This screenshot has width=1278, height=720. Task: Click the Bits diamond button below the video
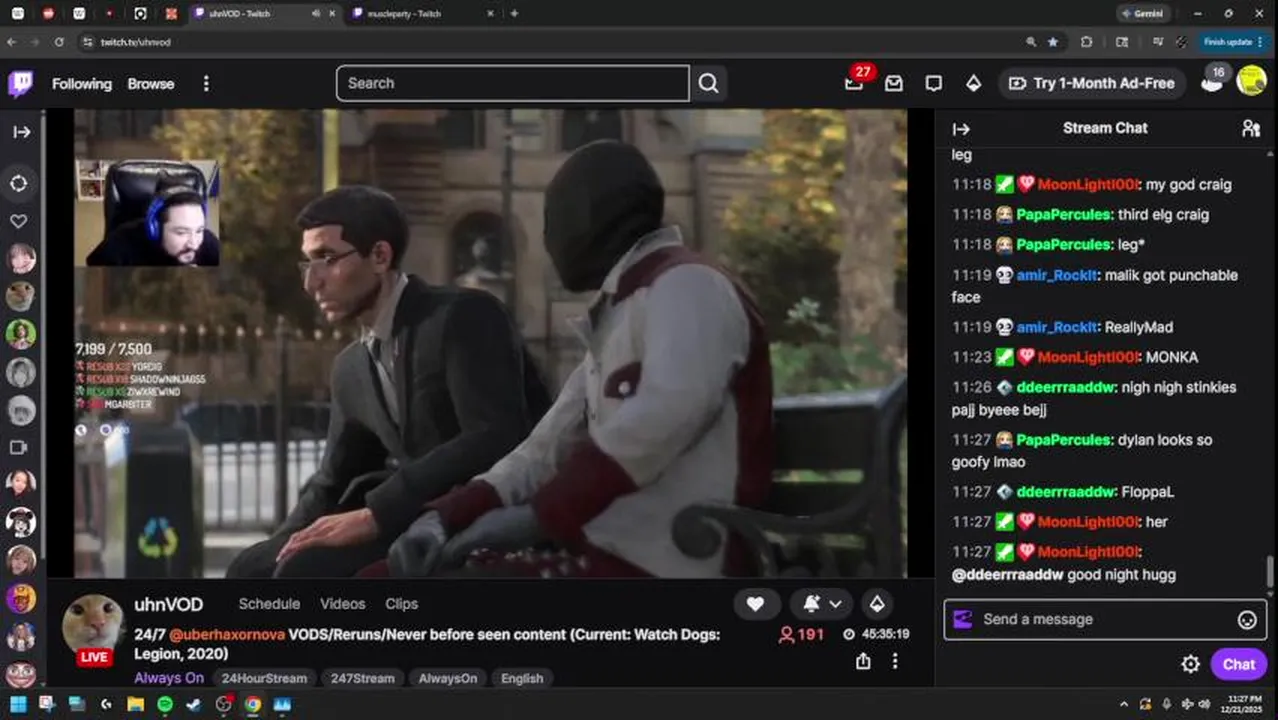click(x=877, y=604)
